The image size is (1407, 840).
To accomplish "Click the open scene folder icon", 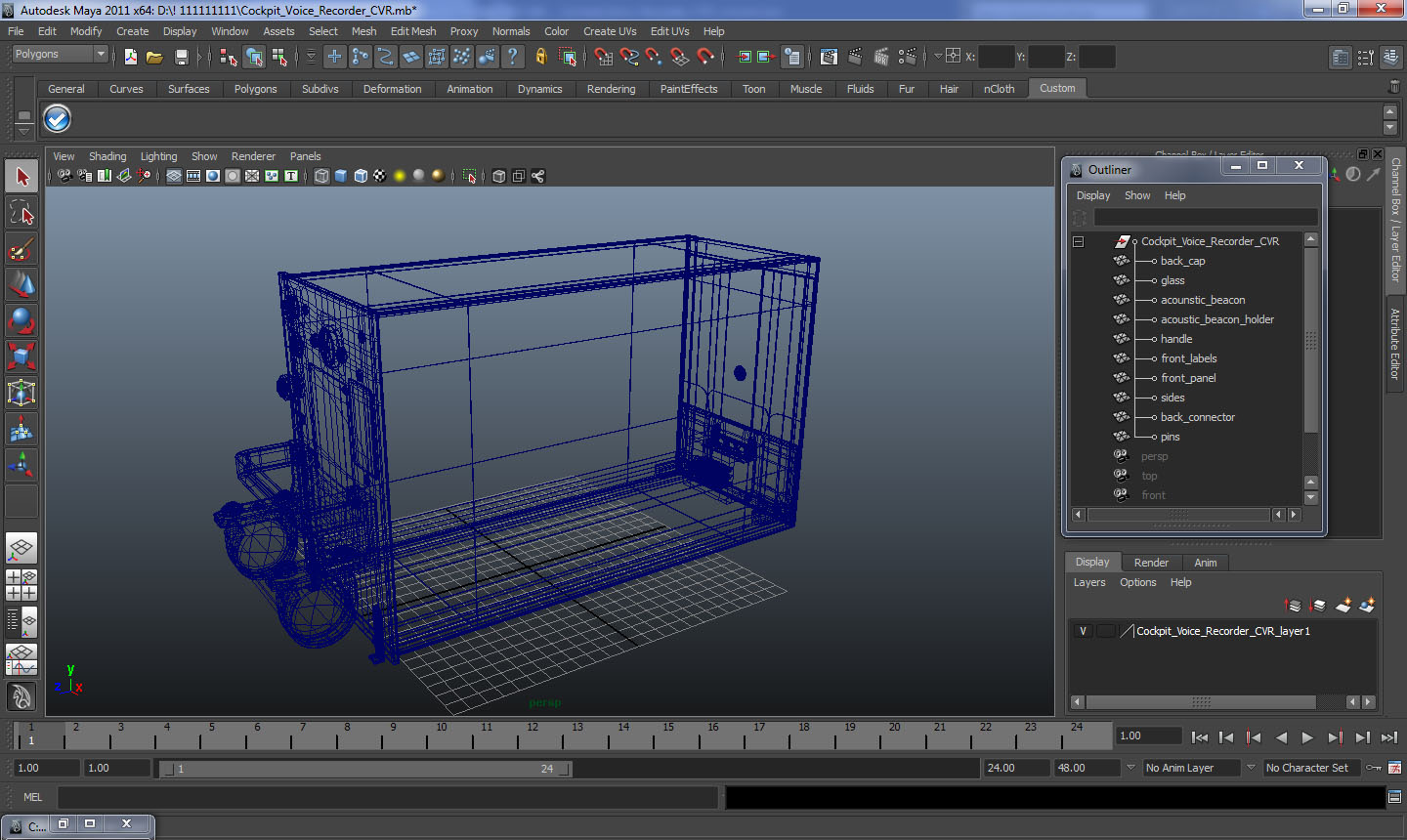I will click(154, 57).
